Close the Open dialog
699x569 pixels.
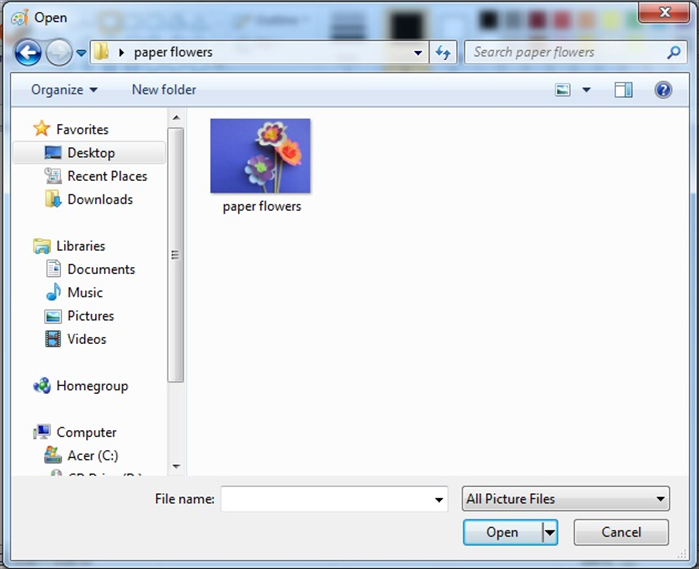664,12
